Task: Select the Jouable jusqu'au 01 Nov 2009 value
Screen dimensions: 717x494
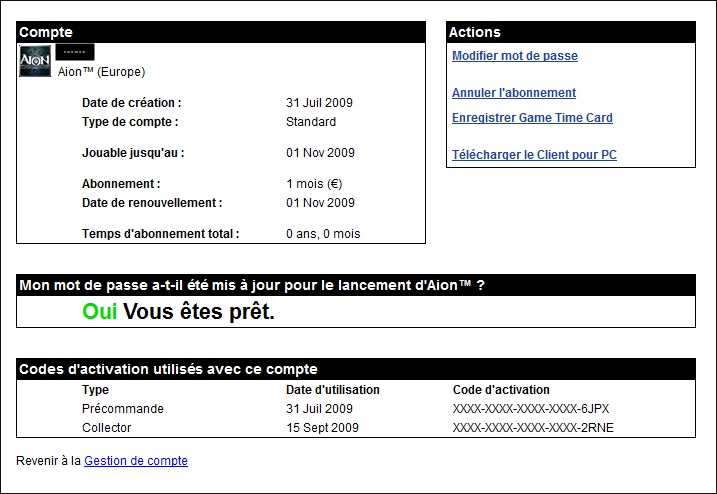Action: (321, 153)
